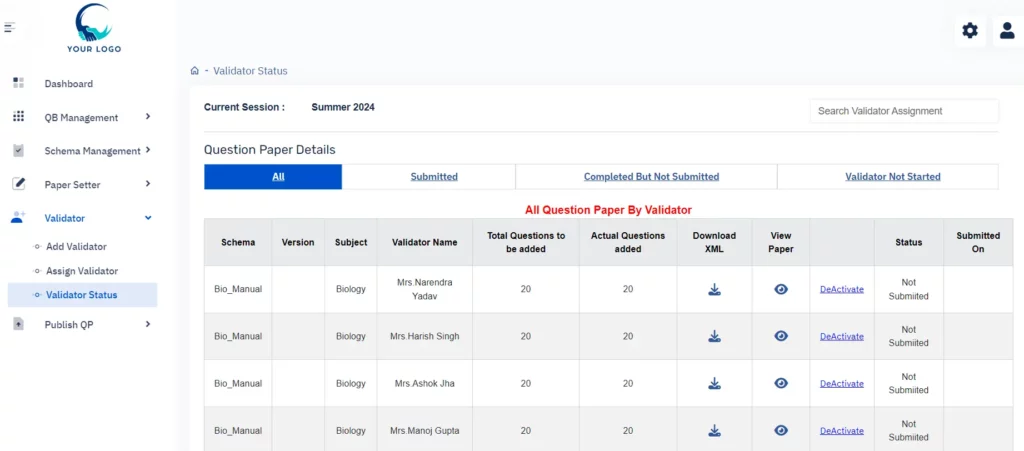Collapse sidebar with hamburger menu icon

9,27
